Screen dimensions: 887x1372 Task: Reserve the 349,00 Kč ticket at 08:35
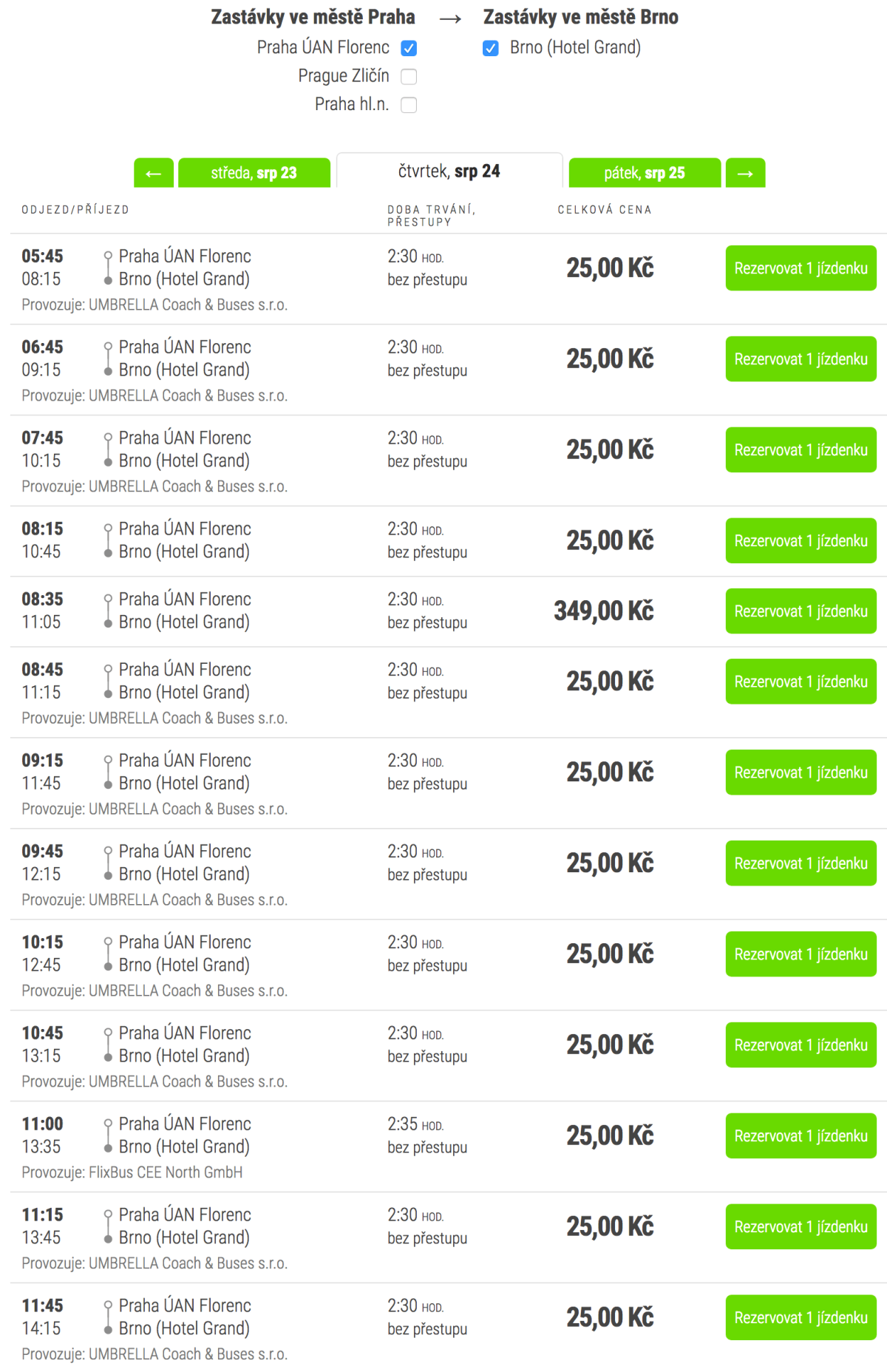point(801,611)
